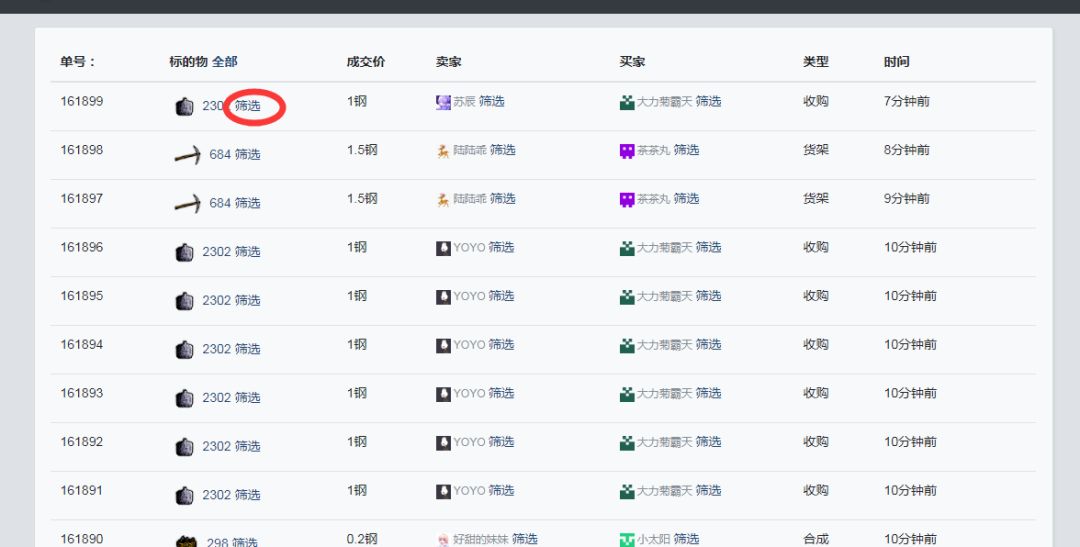
Task: Click the item 2302 icon in order 161892
Action: coord(184,447)
